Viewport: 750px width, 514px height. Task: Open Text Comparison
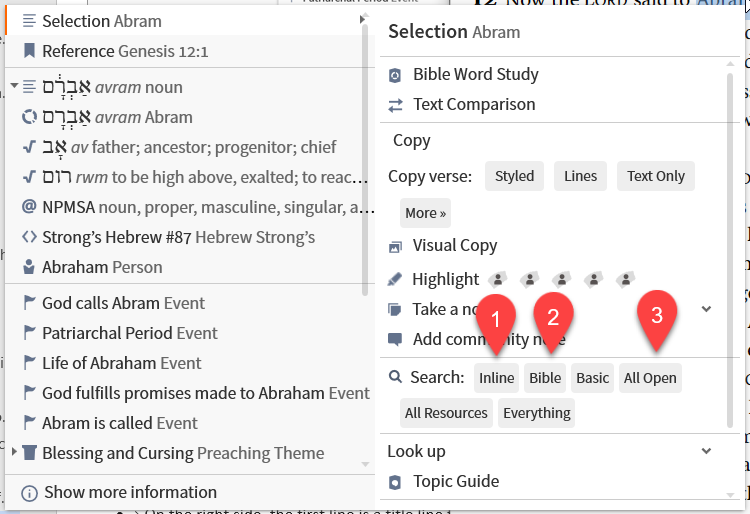point(474,104)
